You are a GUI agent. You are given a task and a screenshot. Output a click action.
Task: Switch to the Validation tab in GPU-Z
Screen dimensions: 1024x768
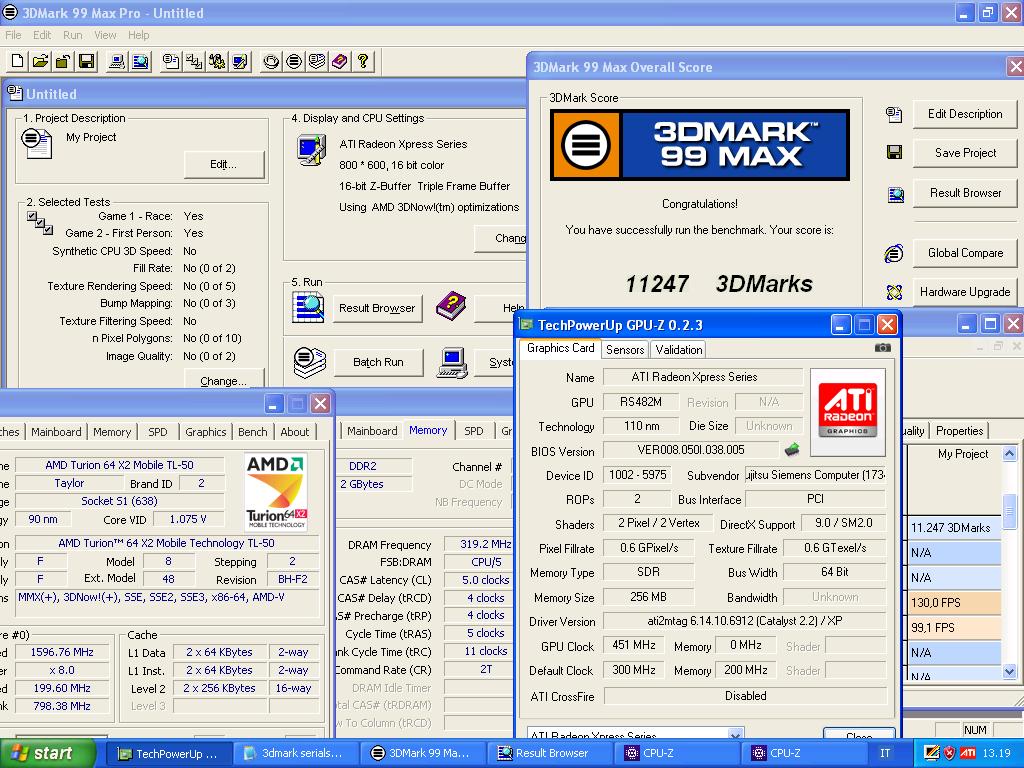[x=679, y=349]
